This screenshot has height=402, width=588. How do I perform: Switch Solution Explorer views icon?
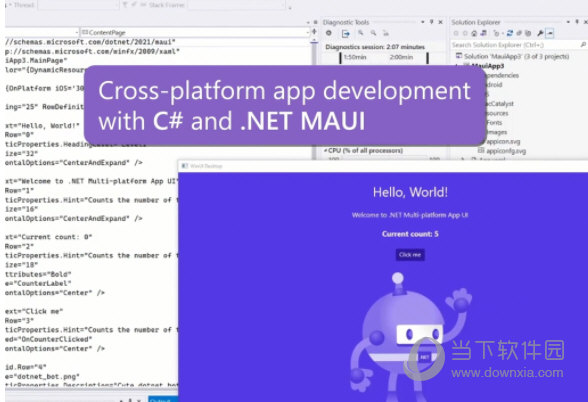pos(483,33)
